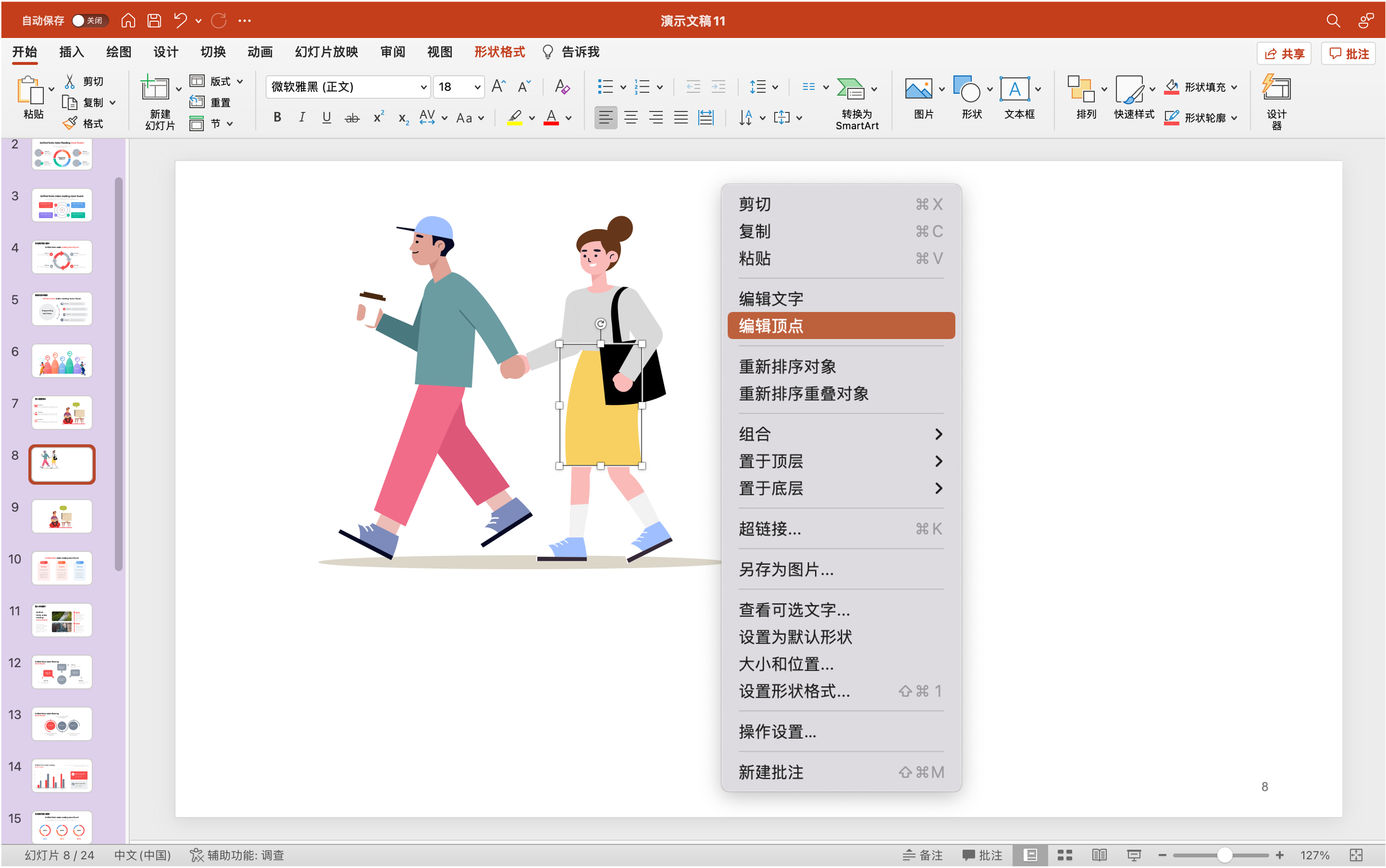
Task: Click the Comments button top right
Action: [x=1348, y=53]
